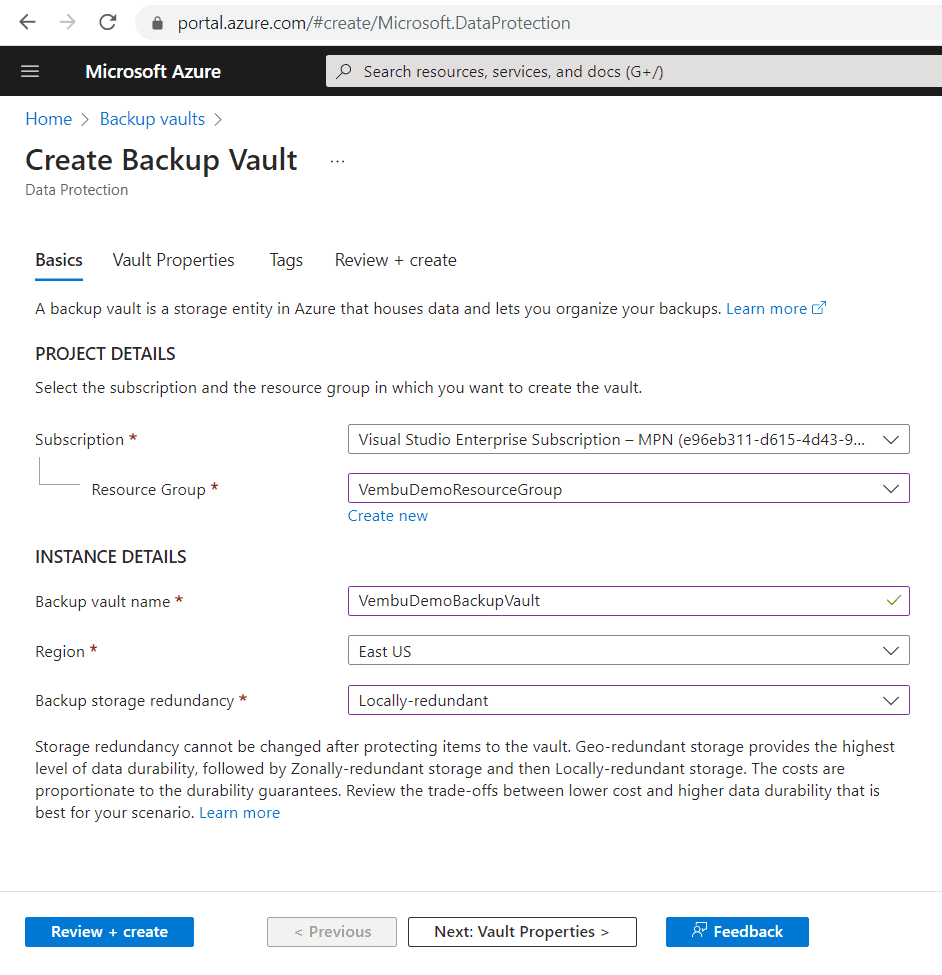The width and height of the screenshot is (942, 975).
Task: Click Create new resource group link
Action: coord(387,515)
